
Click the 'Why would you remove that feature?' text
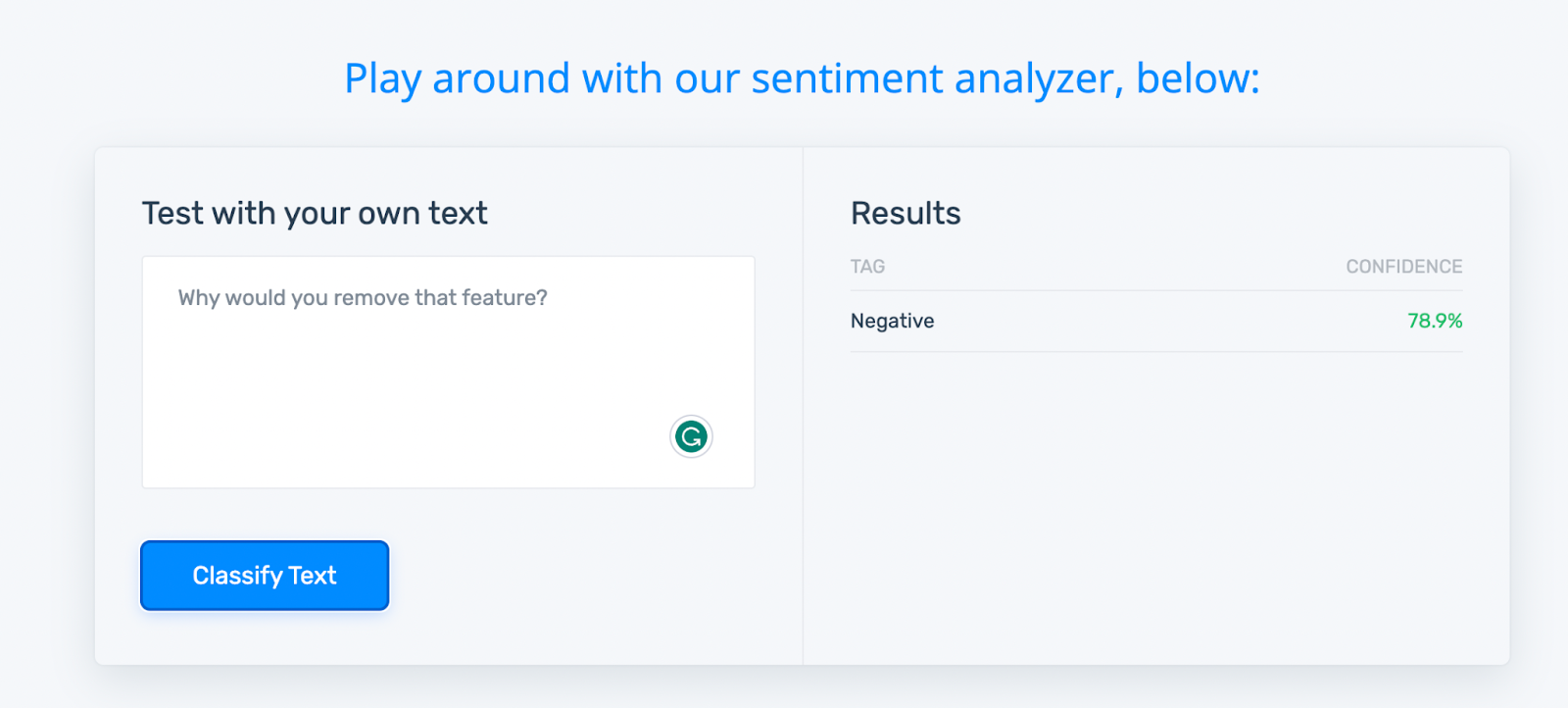pos(363,298)
